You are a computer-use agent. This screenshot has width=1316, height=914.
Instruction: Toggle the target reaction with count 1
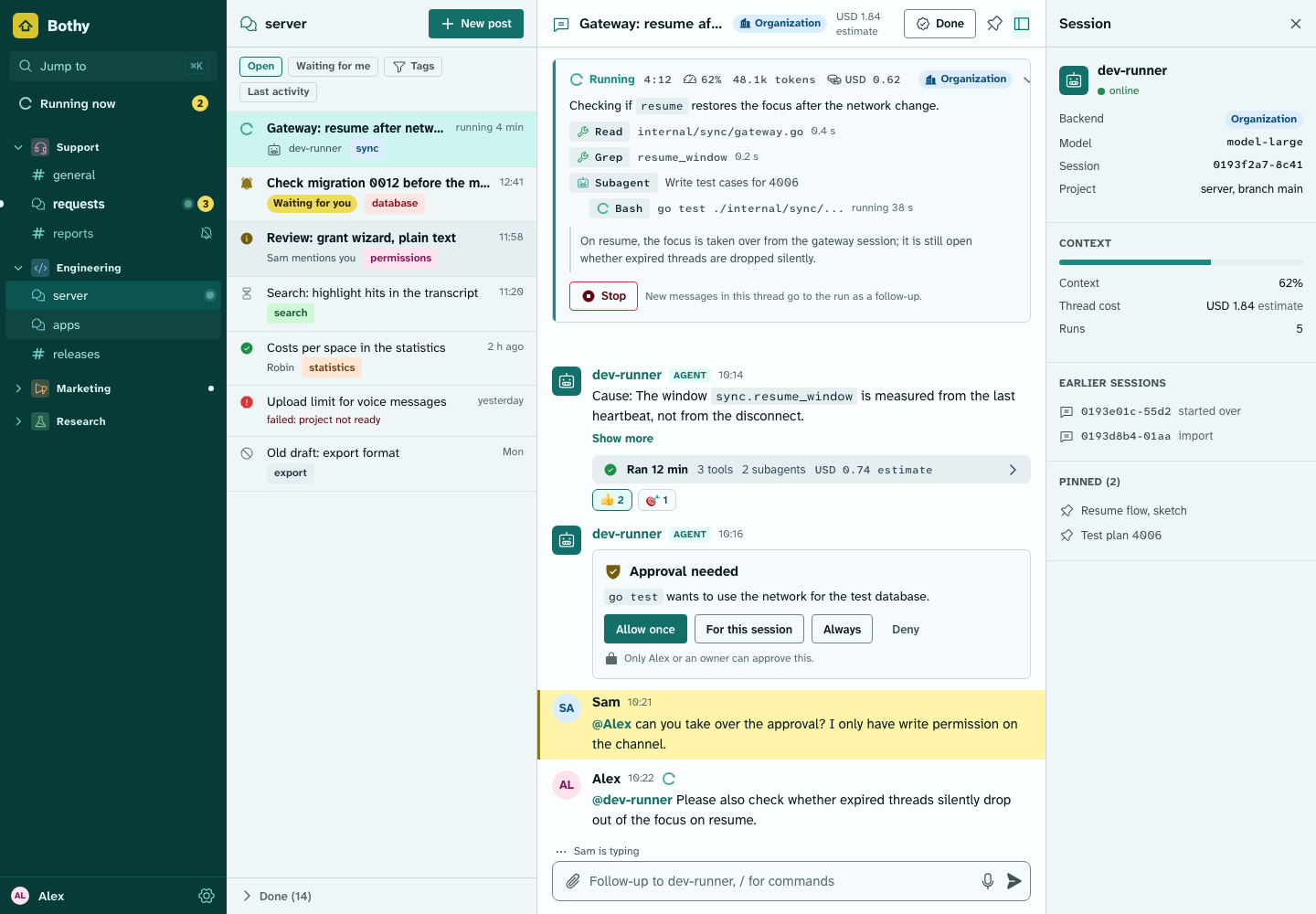click(x=657, y=500)
